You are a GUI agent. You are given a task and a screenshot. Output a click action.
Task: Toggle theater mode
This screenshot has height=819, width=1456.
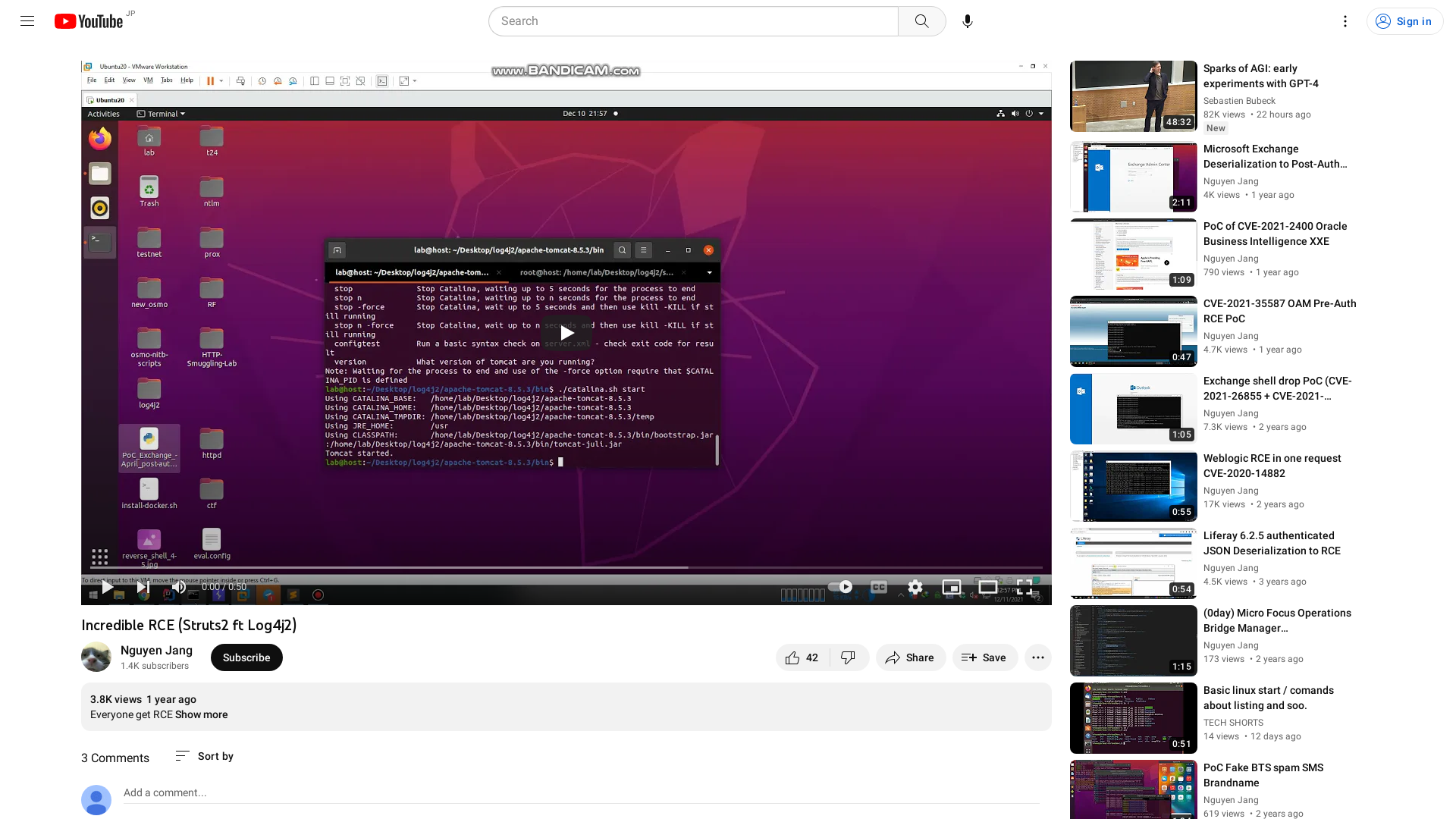987,587
